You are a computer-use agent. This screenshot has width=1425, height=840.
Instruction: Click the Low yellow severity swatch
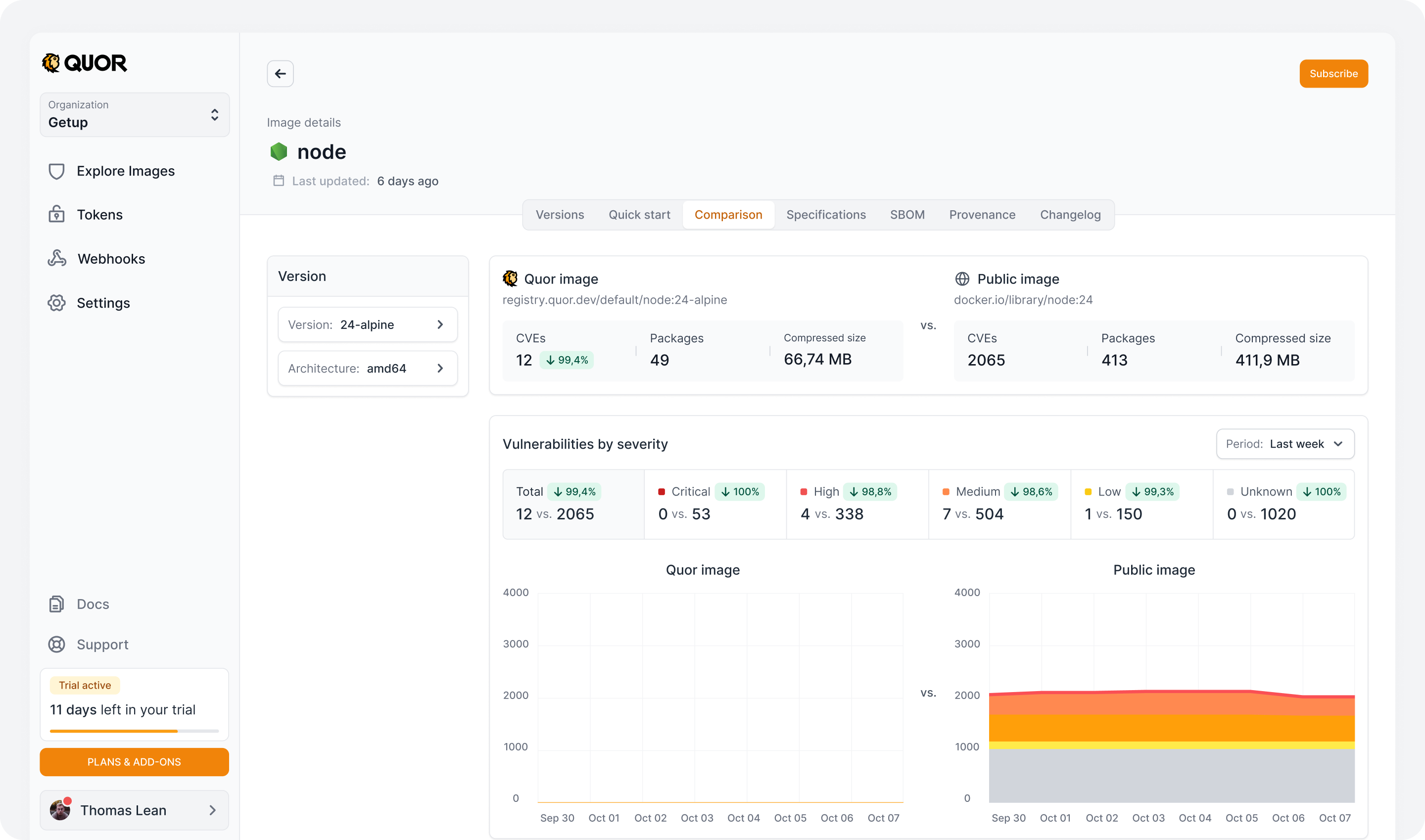point(1088,492)
